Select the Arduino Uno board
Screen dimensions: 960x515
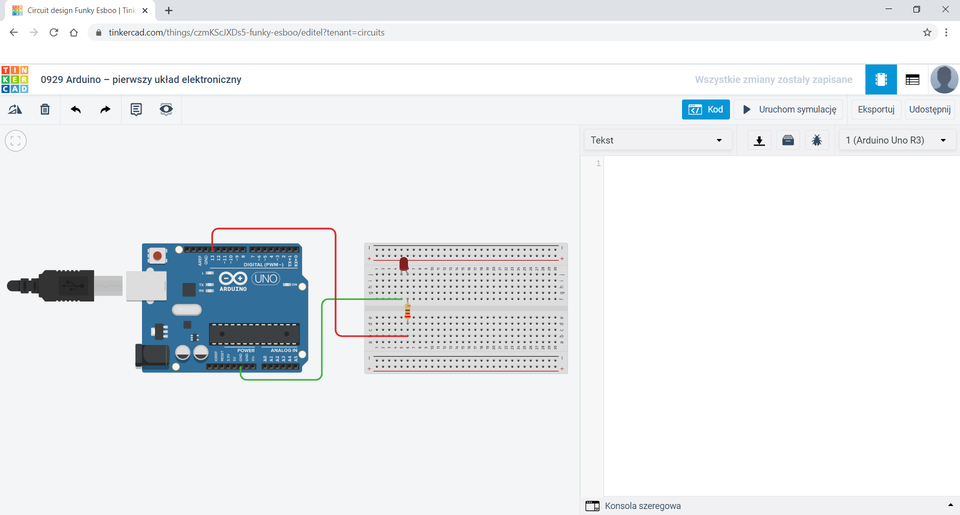[x=224, y=308]
